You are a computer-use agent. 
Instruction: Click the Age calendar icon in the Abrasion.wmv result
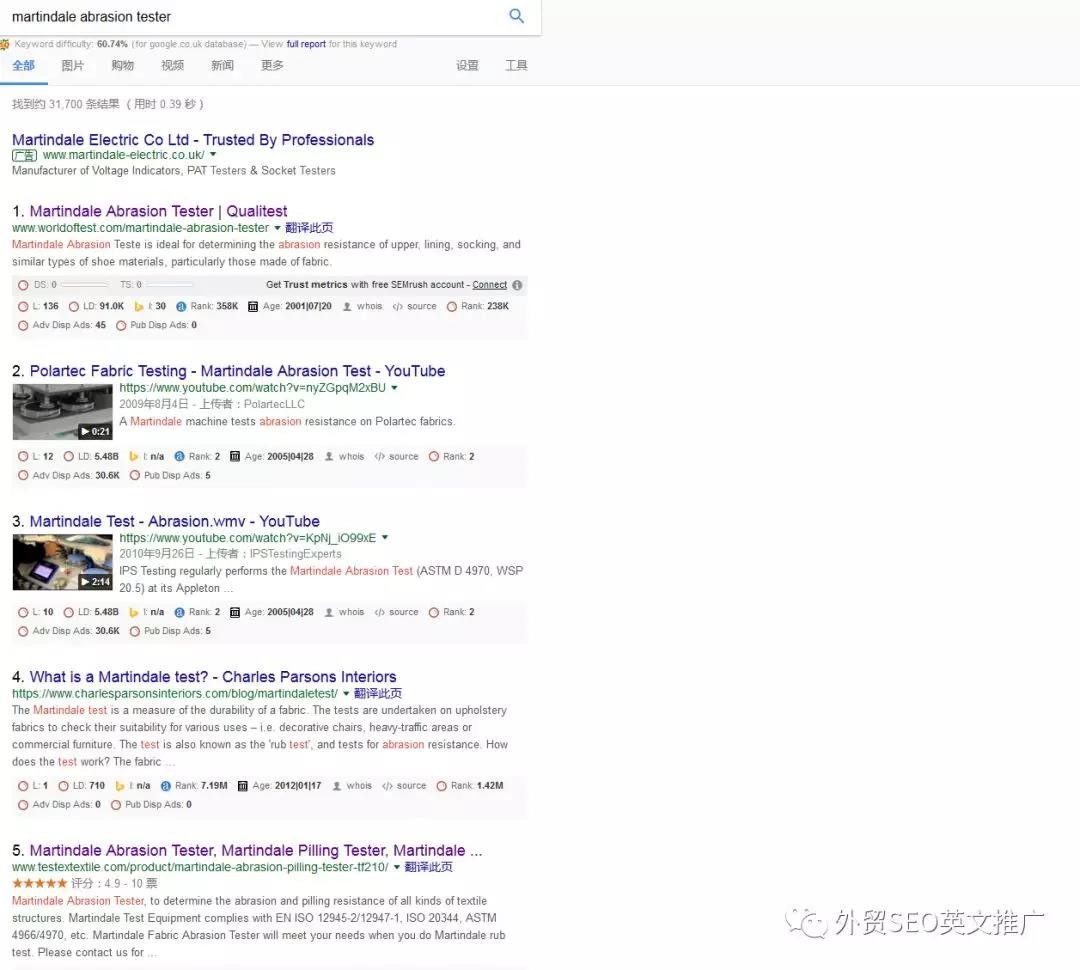tap(235, 612)
